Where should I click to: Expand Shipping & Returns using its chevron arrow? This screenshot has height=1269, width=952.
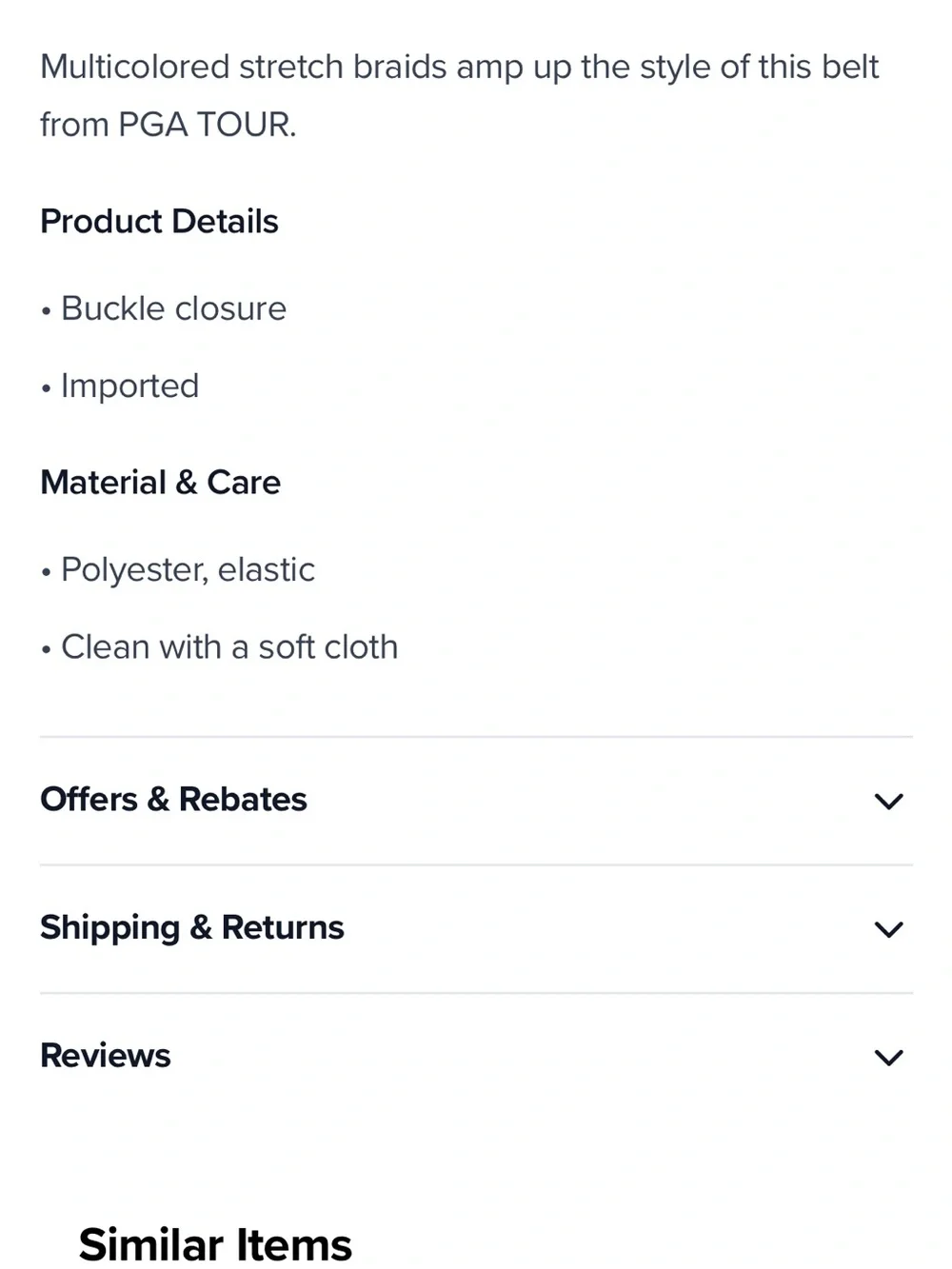(x=888, y=929)
